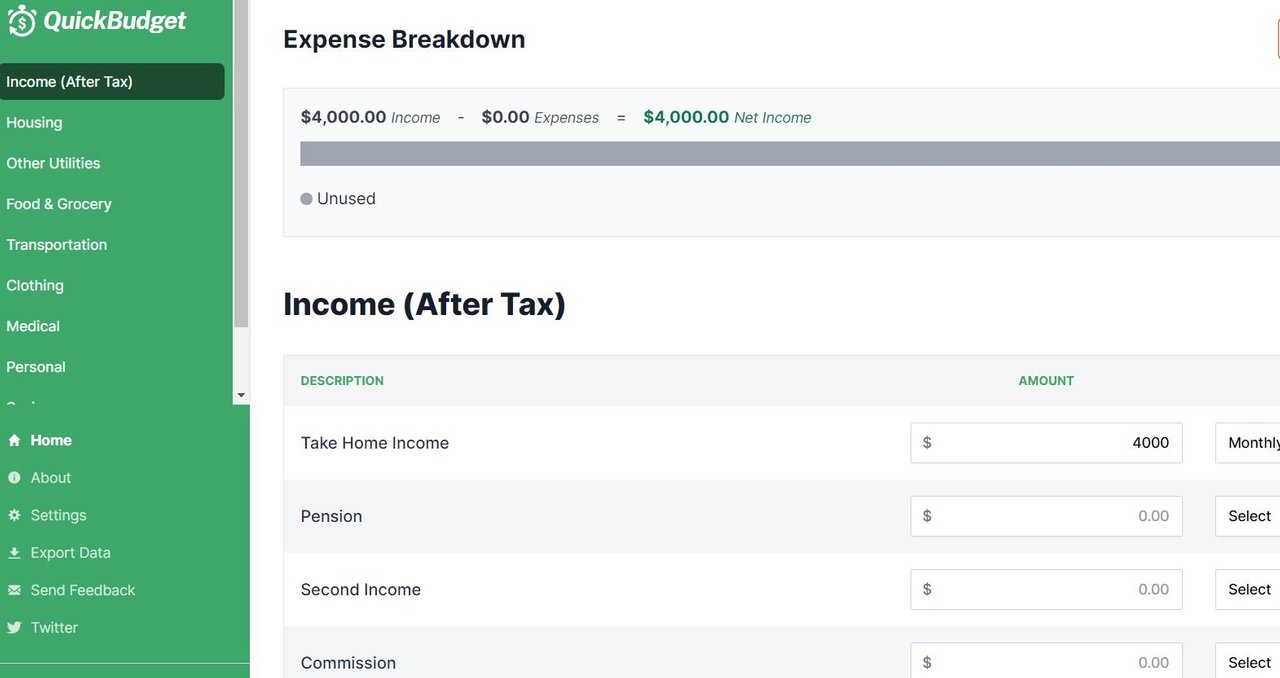
Task: Click the Take Home Income amount field
Action: pos(1046,443)
